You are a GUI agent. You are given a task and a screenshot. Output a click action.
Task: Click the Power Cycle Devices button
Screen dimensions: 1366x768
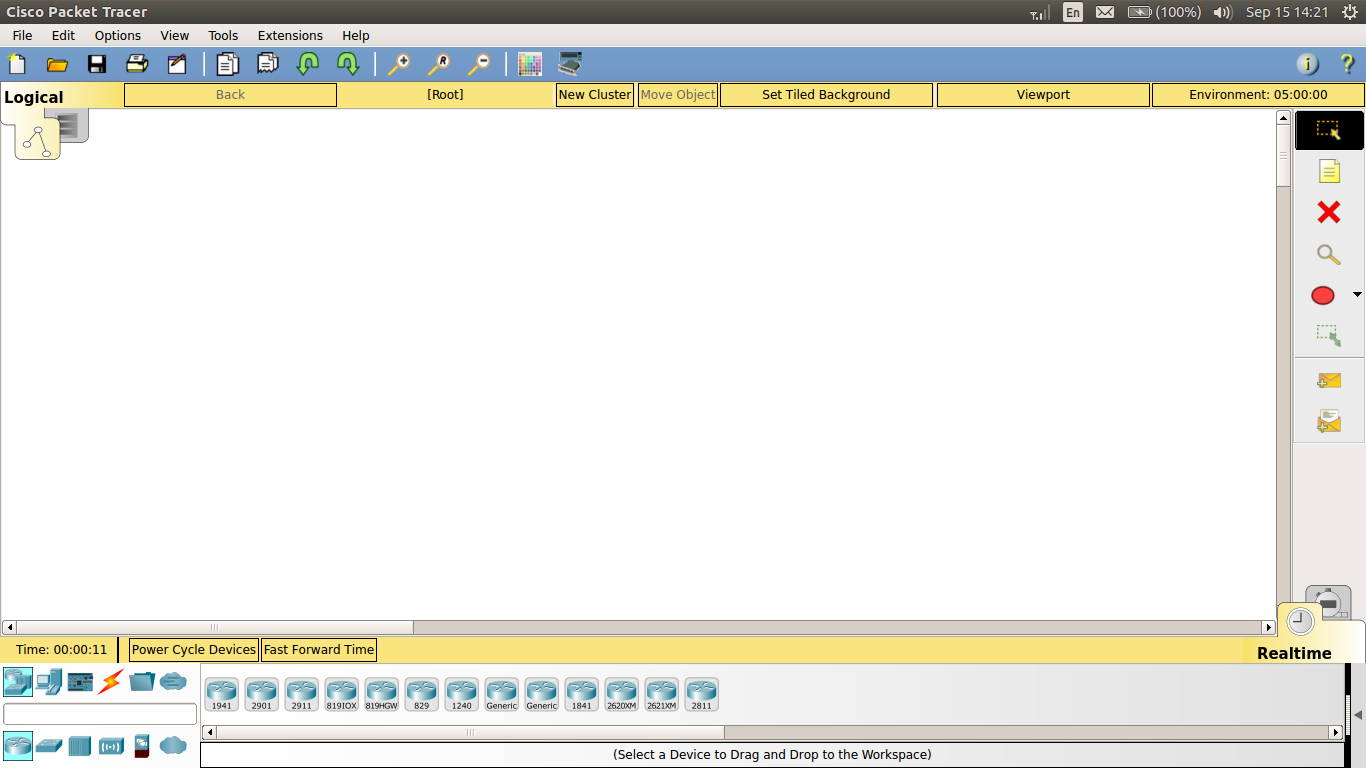click(192, 649)
